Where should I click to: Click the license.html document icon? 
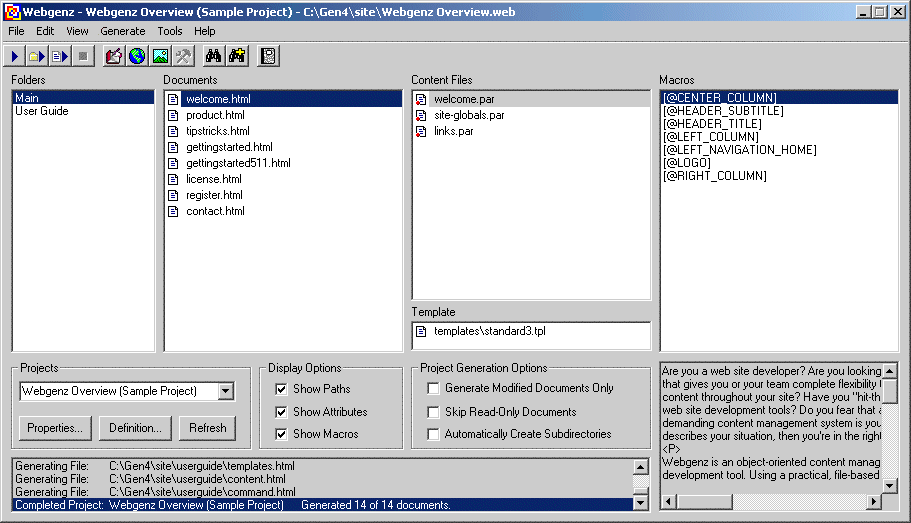[173, 179]
